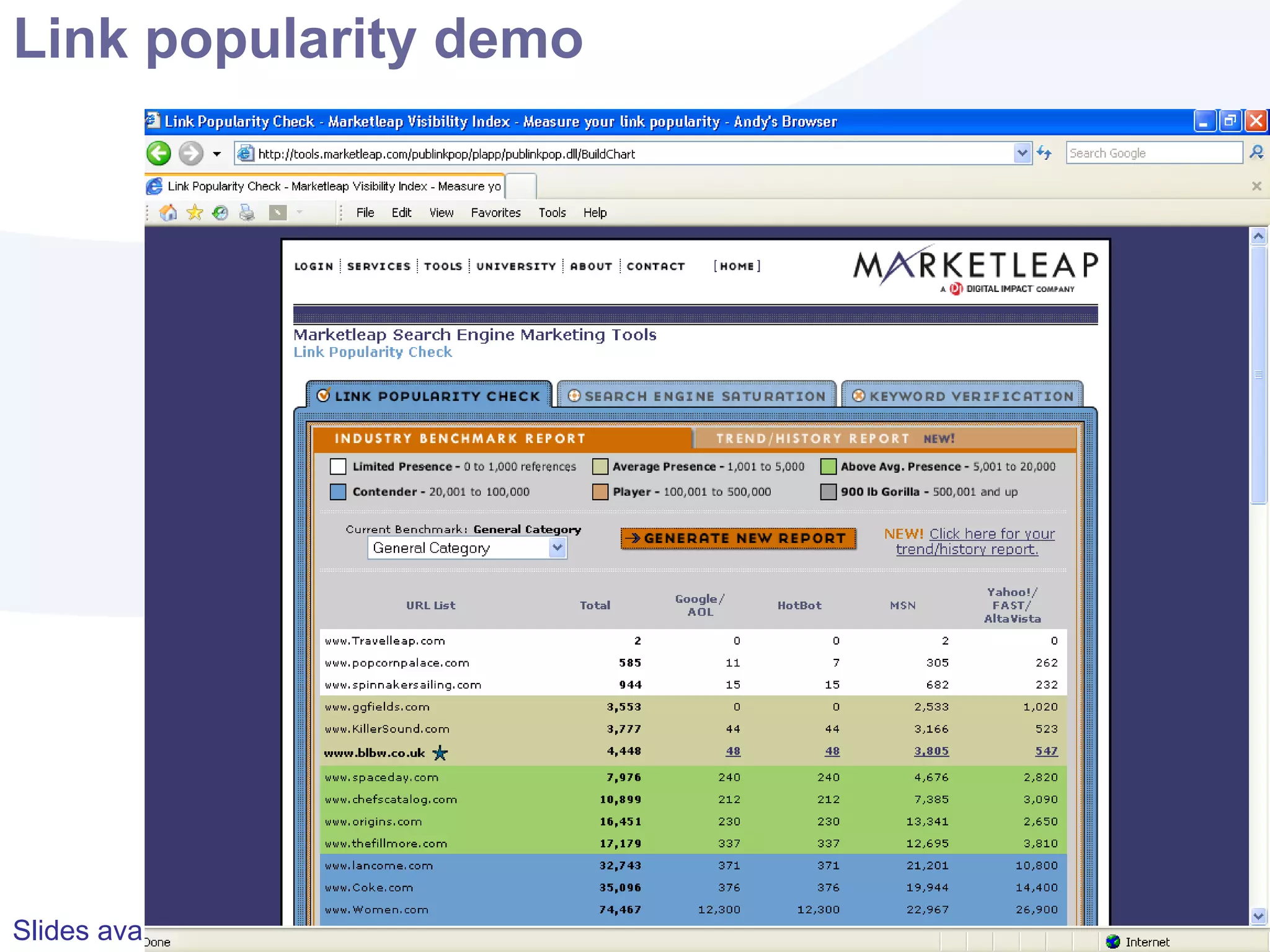Click the star icon beside www.blbw.co.uk
The width and height of the screenshot is (1270, 952).
pos(440,753)
